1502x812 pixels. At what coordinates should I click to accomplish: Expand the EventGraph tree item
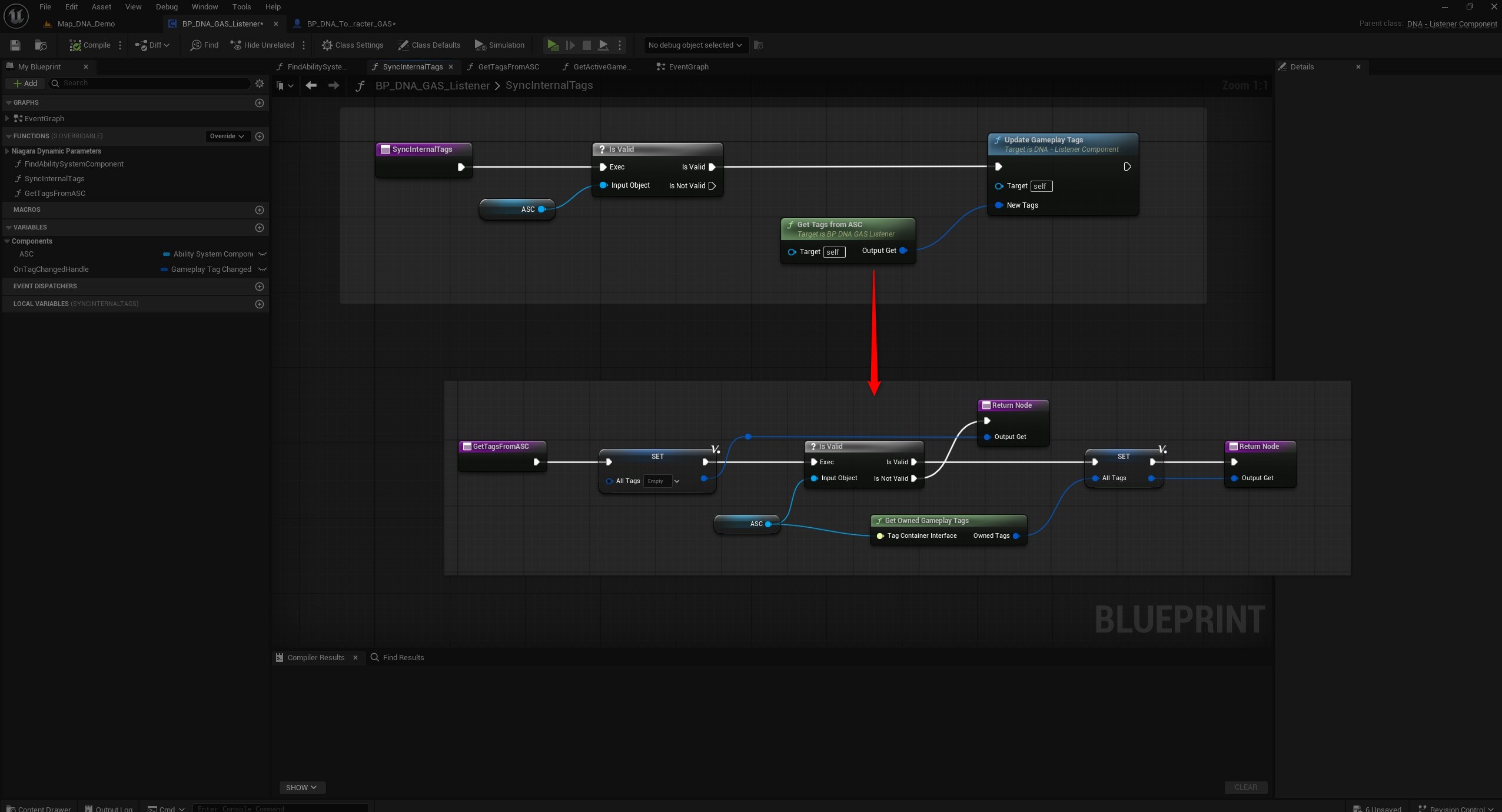pos(7,119)
